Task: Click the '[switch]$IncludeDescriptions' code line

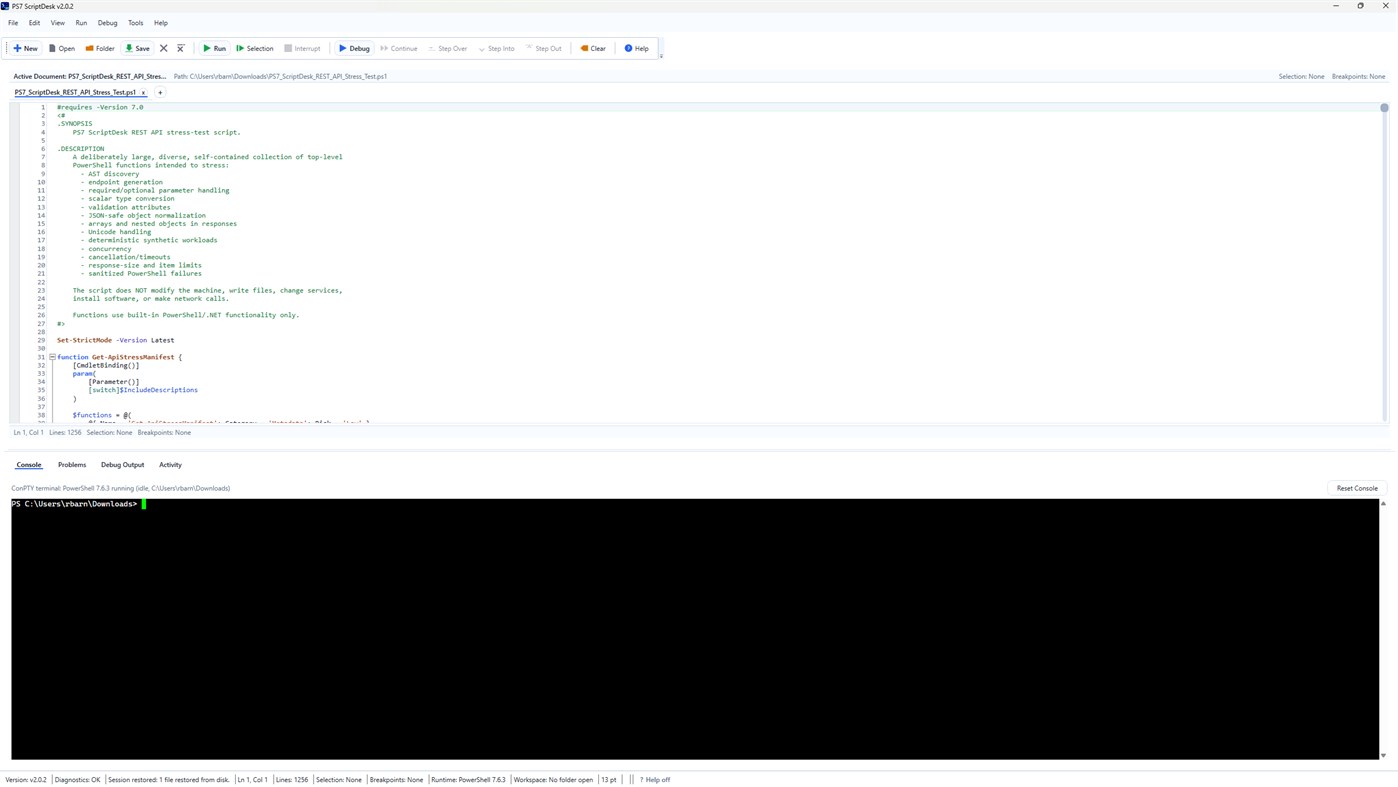Action: 143,390
